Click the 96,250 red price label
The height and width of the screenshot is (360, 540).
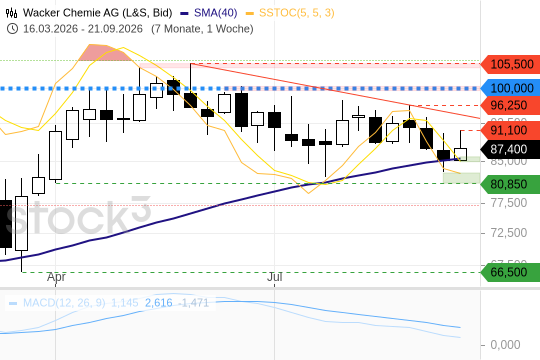(x=510, y=105)
